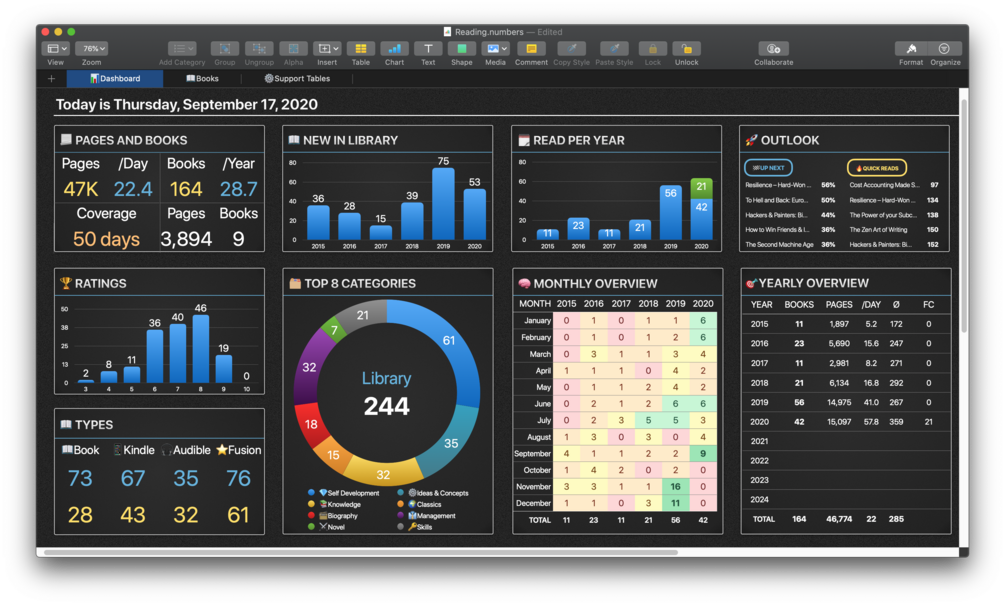Click the Ungroup toolbar icon
Image resolution: width=1005 pixels, height=605 pixels.
click(259, 49)
